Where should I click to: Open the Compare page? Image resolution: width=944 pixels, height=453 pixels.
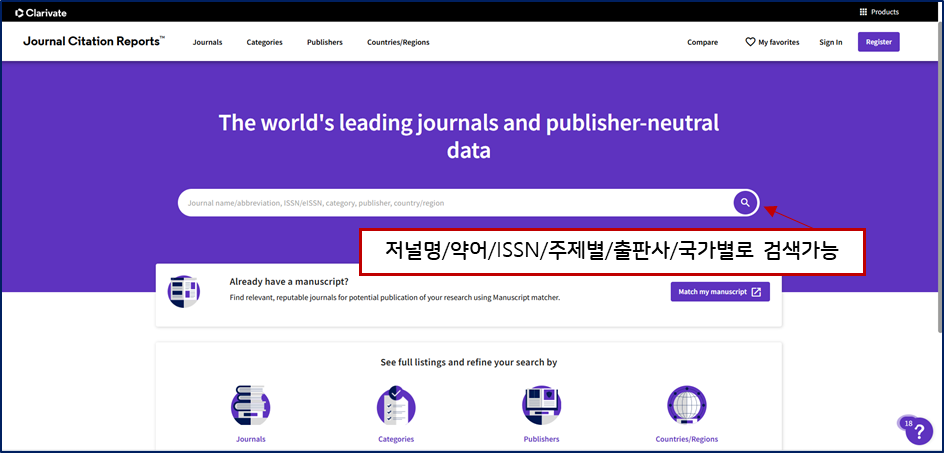pos(703,42)
